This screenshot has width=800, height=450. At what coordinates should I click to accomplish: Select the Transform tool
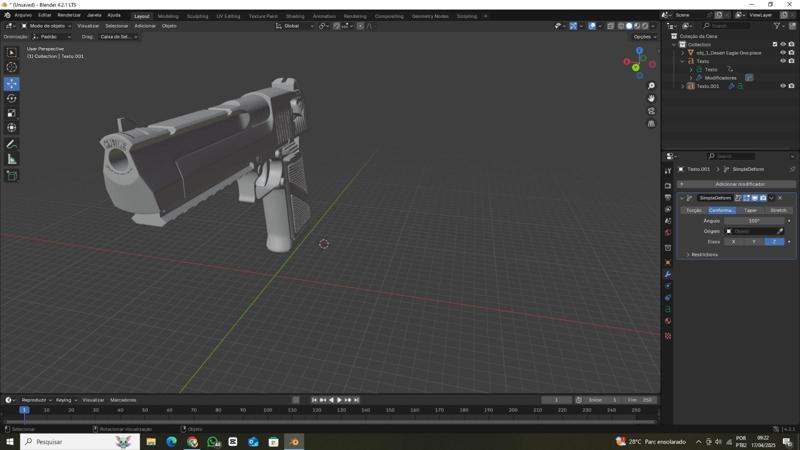(x=12, y=128)
